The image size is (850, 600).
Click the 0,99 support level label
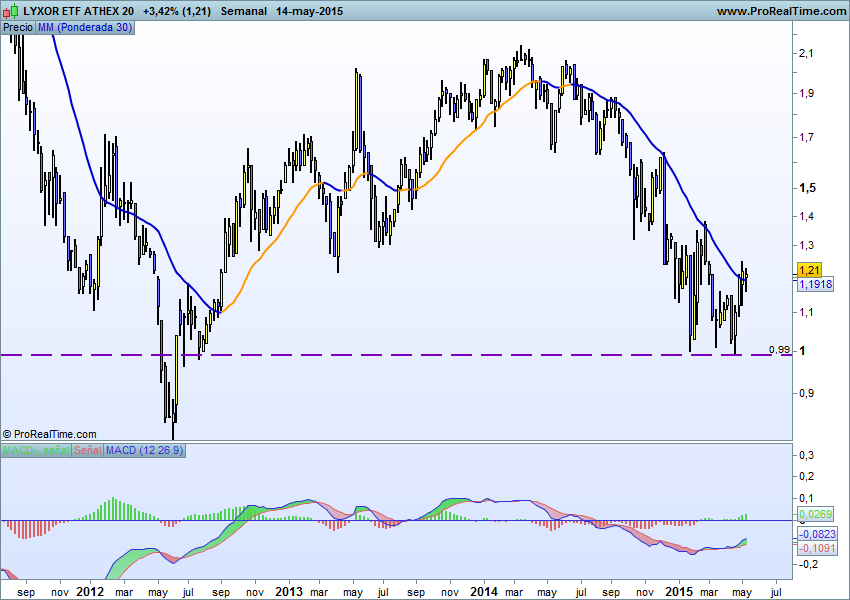click(x=779, y=349)
